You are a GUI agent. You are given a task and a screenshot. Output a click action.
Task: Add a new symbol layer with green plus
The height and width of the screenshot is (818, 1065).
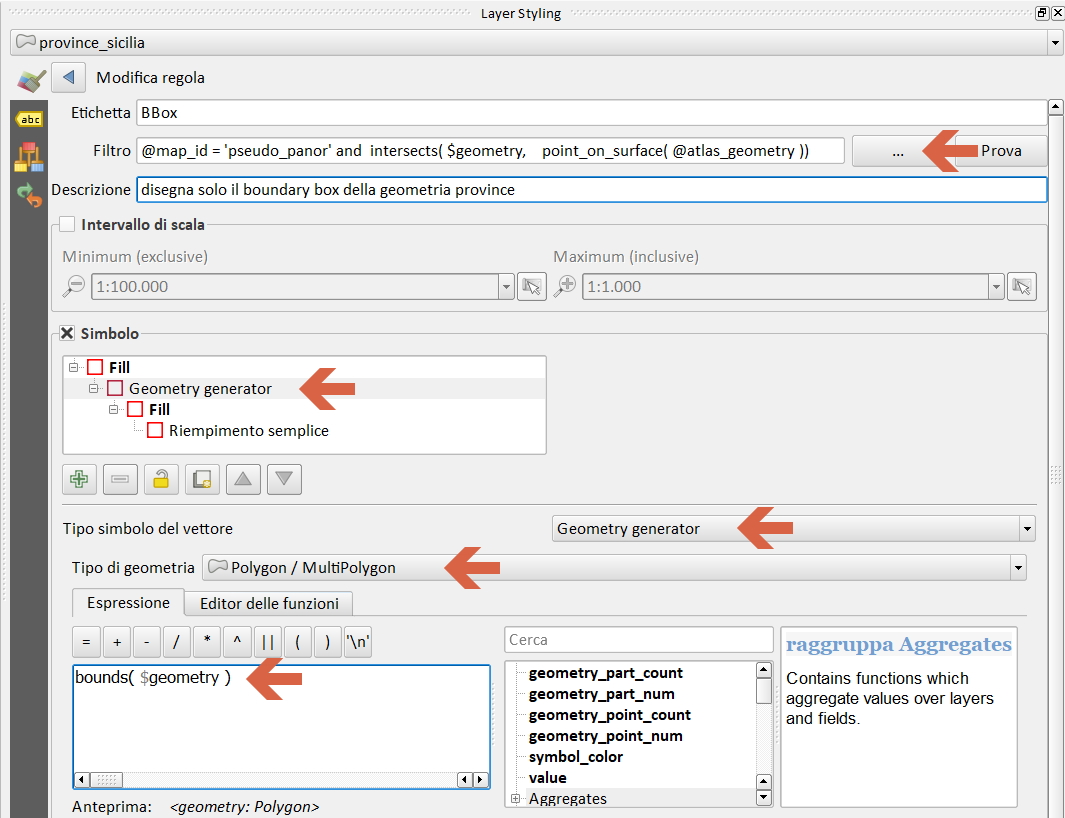[x=79, y=479]
